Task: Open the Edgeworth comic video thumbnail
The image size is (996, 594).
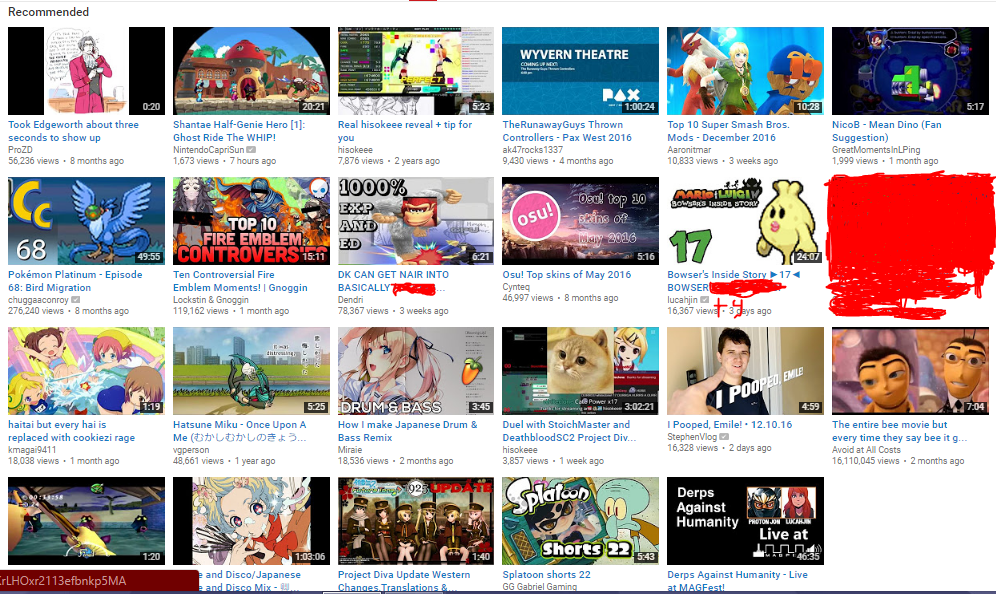Action: point(86,71)
